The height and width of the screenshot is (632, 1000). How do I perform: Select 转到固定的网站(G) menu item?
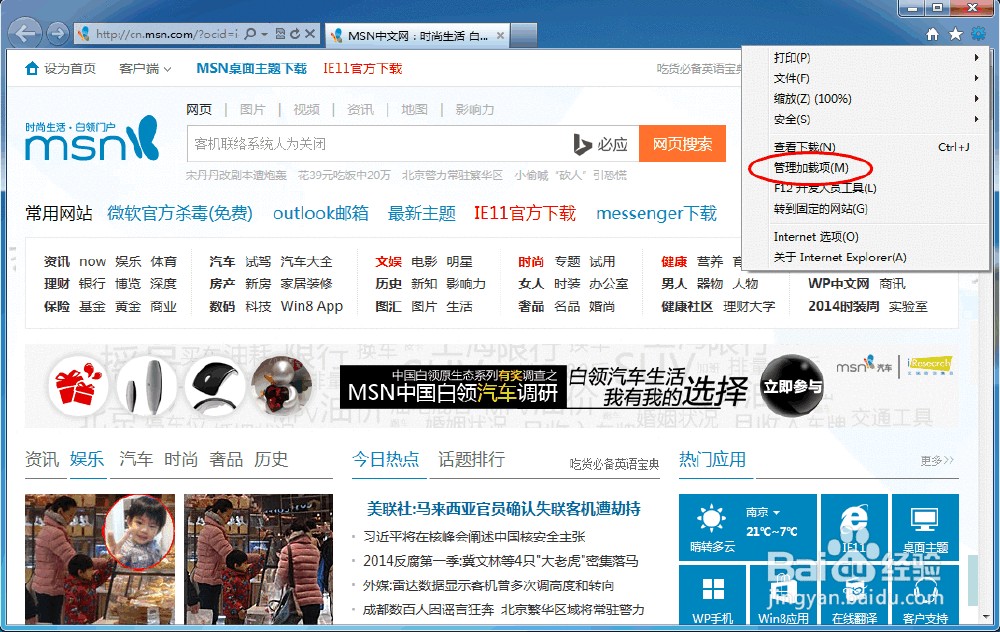[x=865, y=209]
